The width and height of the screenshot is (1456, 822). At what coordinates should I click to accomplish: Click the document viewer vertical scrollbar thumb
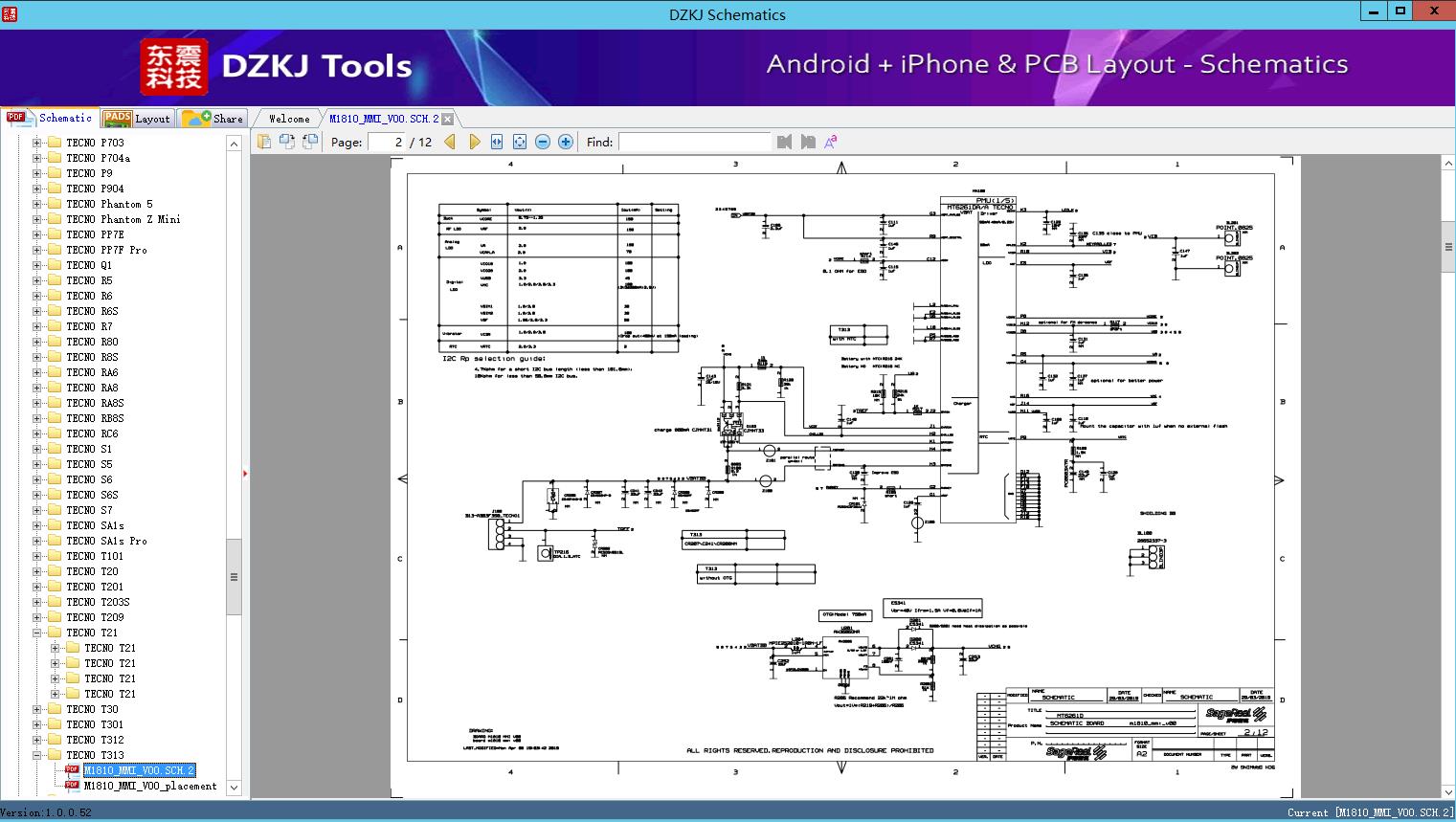(1447, 247)
